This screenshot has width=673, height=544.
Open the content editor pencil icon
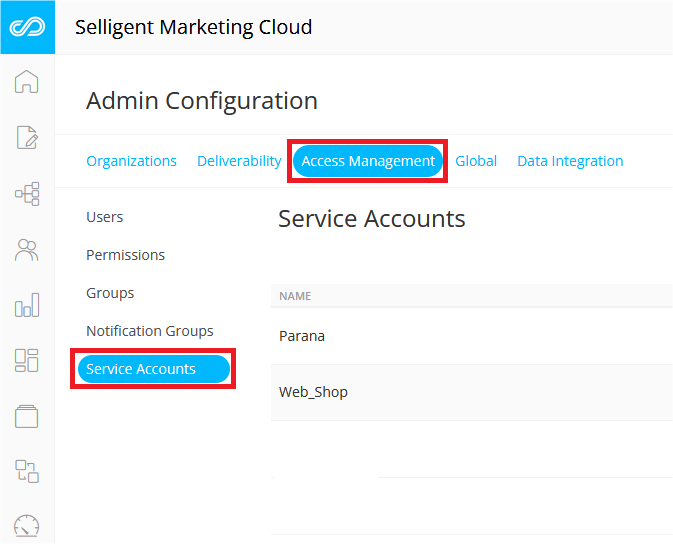click(x=27, y=138)
